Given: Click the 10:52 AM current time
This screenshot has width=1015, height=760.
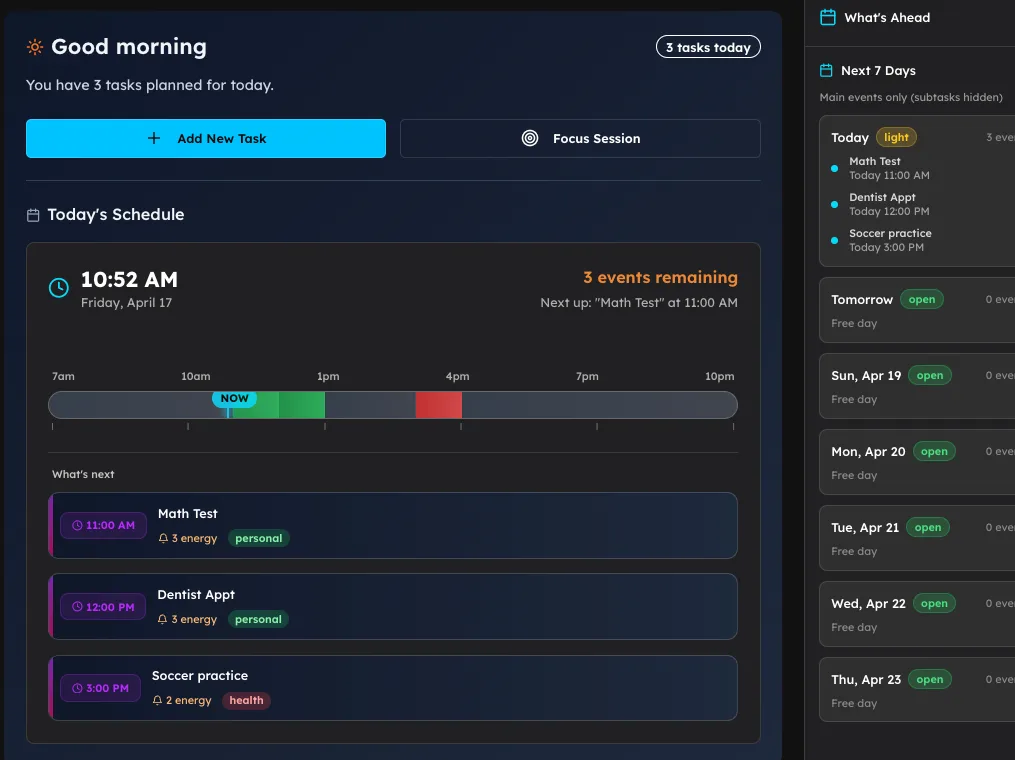Looking at the screenshot, I should click(x=129, y=280).
